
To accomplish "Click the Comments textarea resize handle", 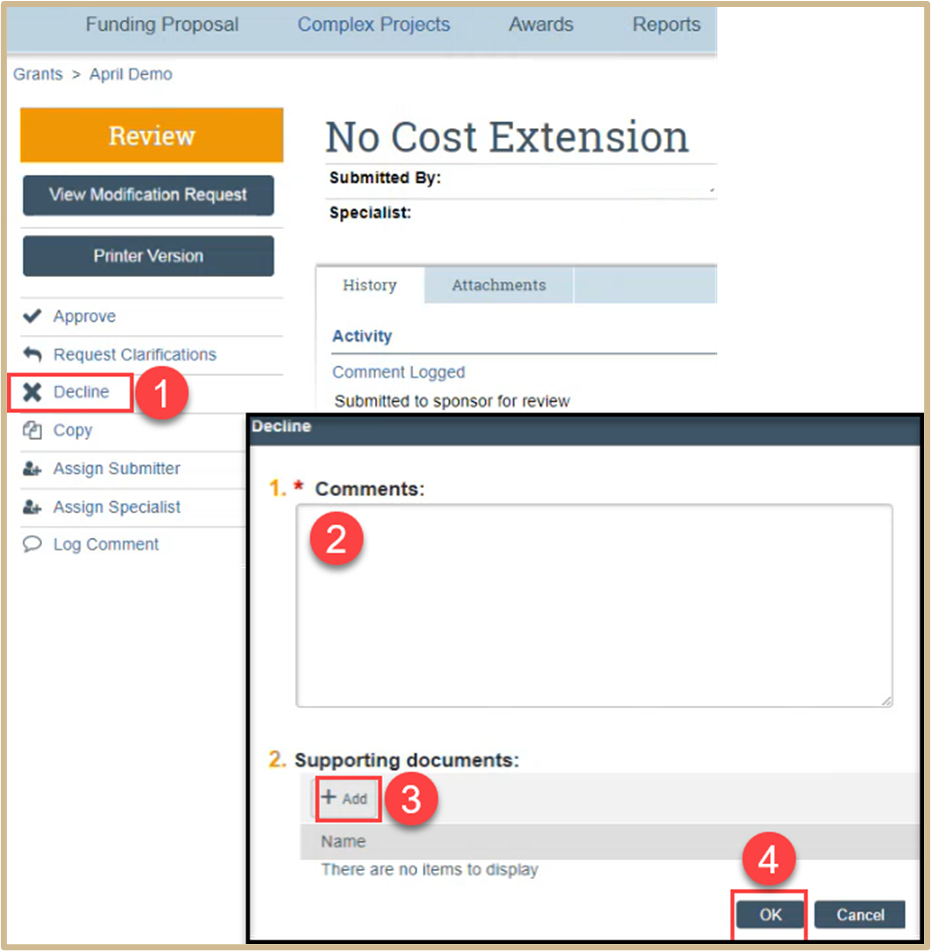I will coord(886,701).
